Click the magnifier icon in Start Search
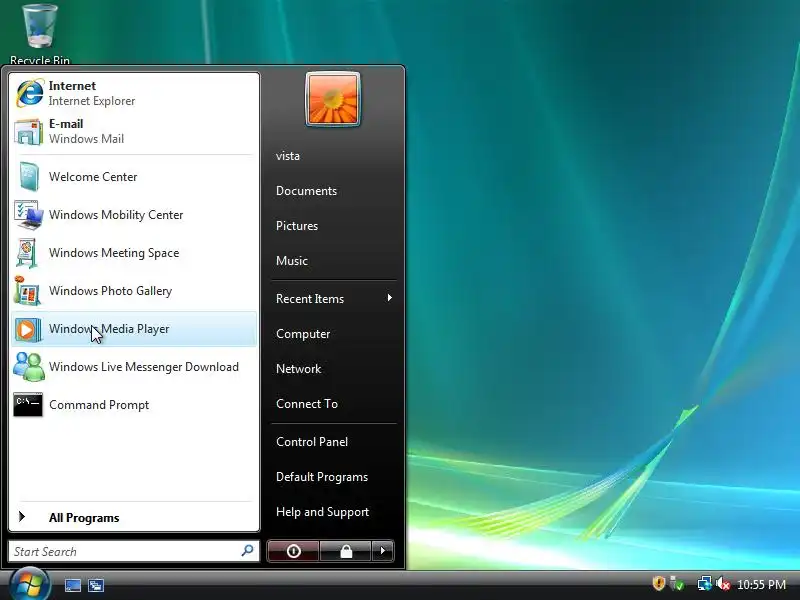 pyautogui.click(x=247, y=551)
